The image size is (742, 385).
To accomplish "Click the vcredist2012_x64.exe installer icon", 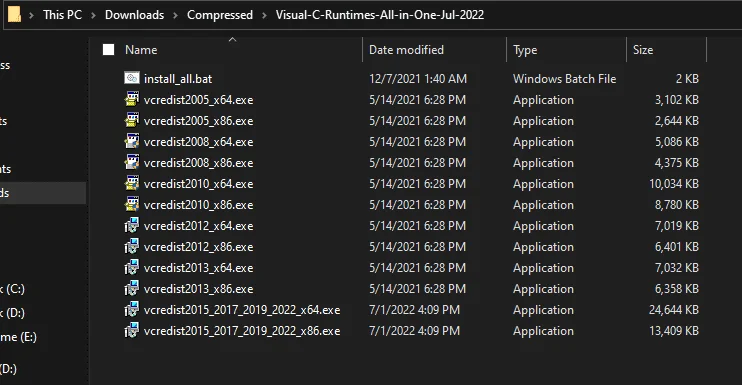I will 132,225.
